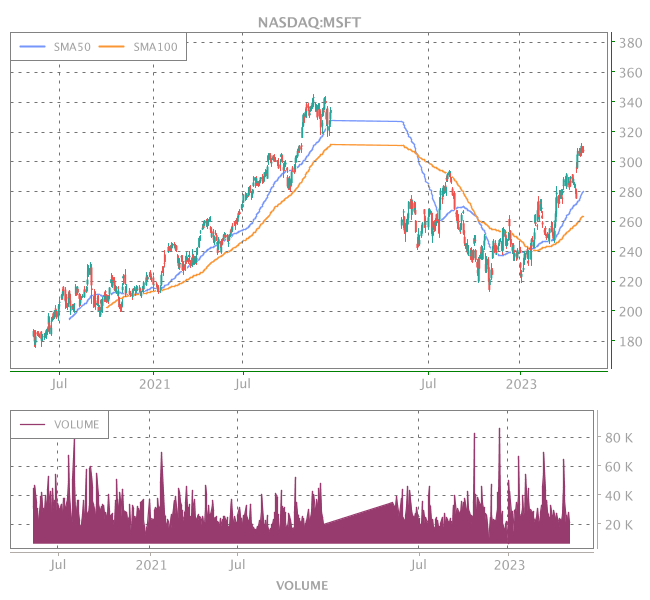The height and width of the screenshot is (600, 650).
Task: Click the 2023 label on the price chart axis
Action: [521, 384]
